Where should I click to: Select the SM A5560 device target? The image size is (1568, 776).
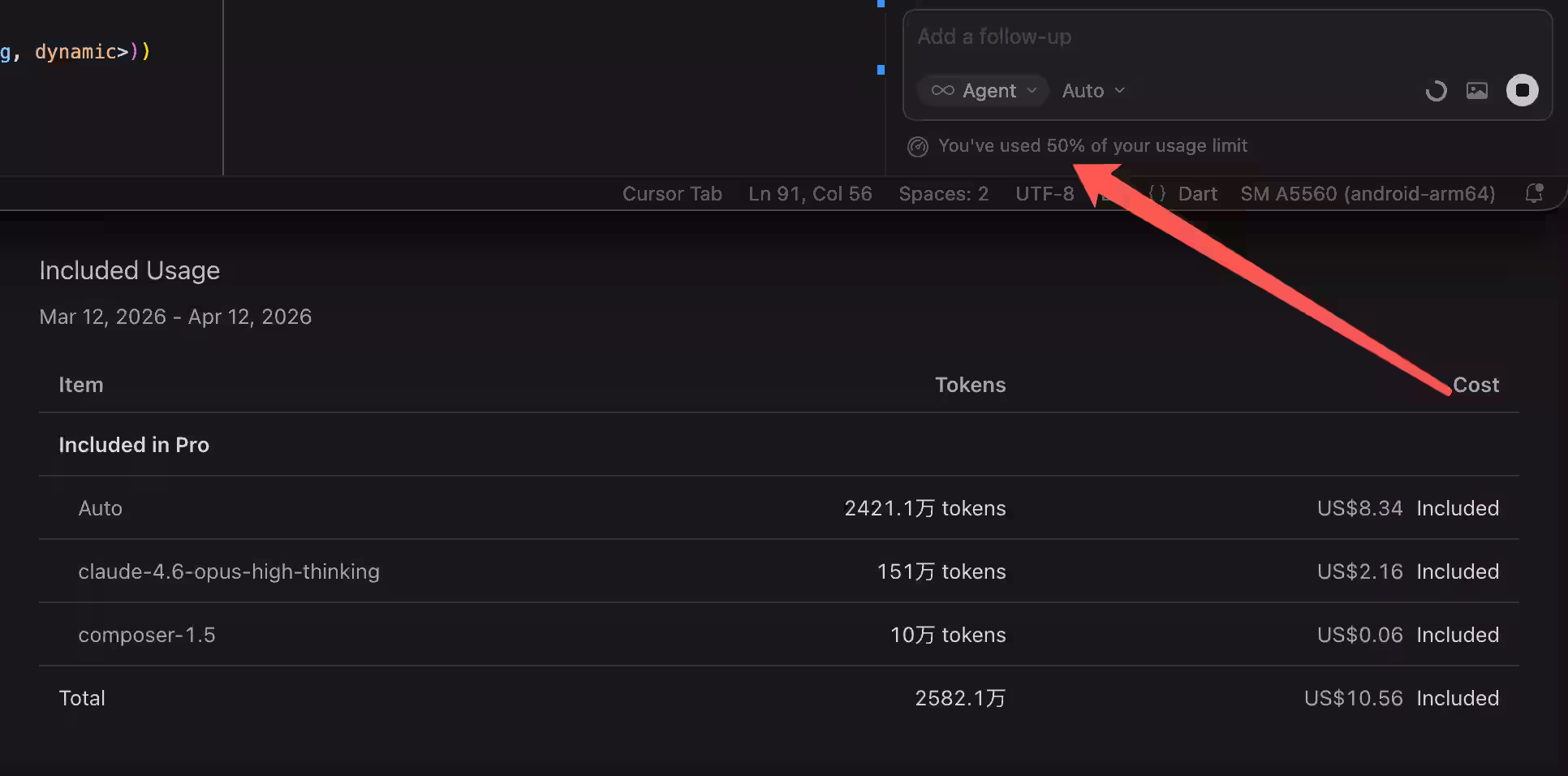1367,193
